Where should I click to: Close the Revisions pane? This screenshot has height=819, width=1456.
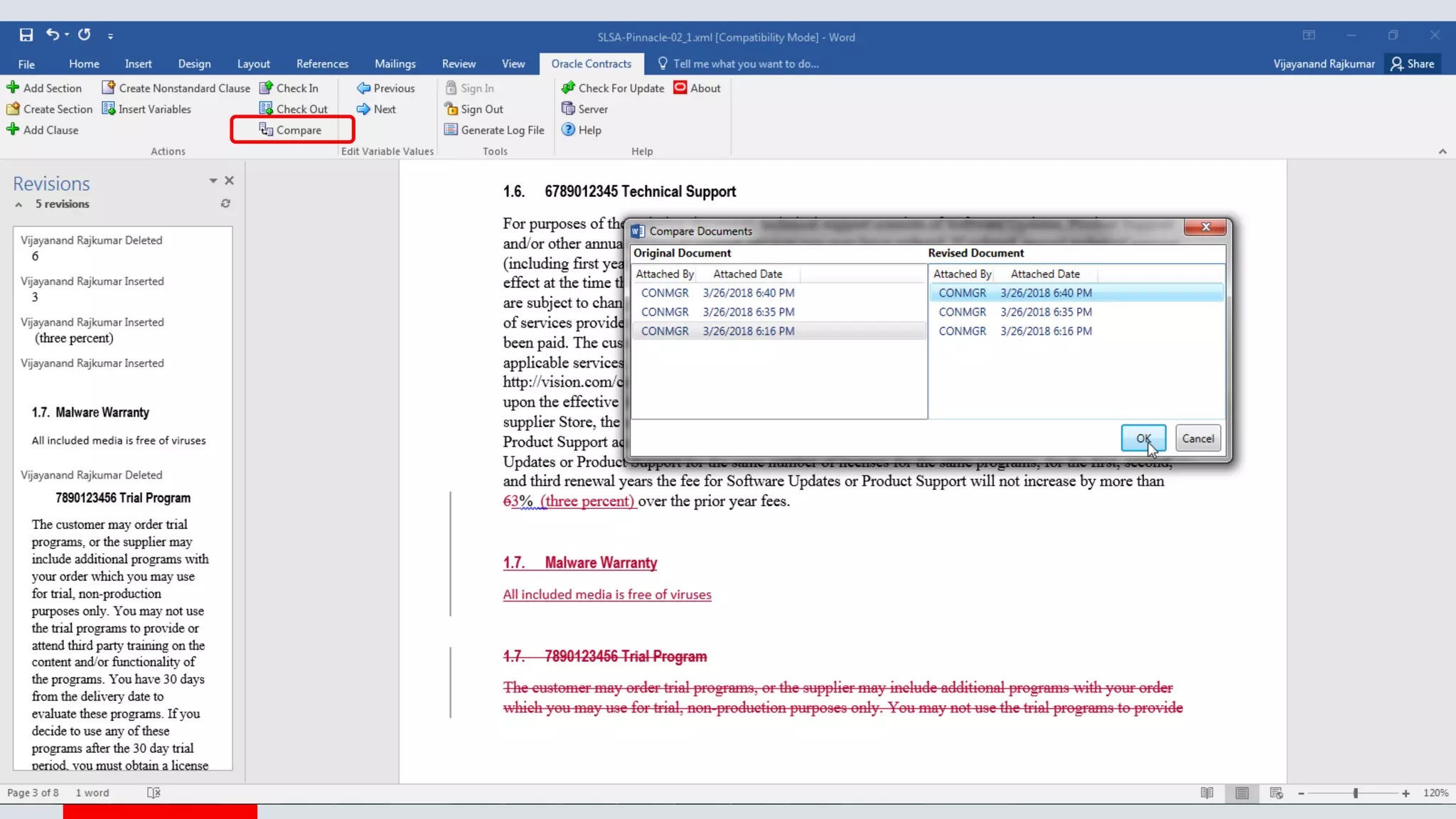click(x=229, y=181)
